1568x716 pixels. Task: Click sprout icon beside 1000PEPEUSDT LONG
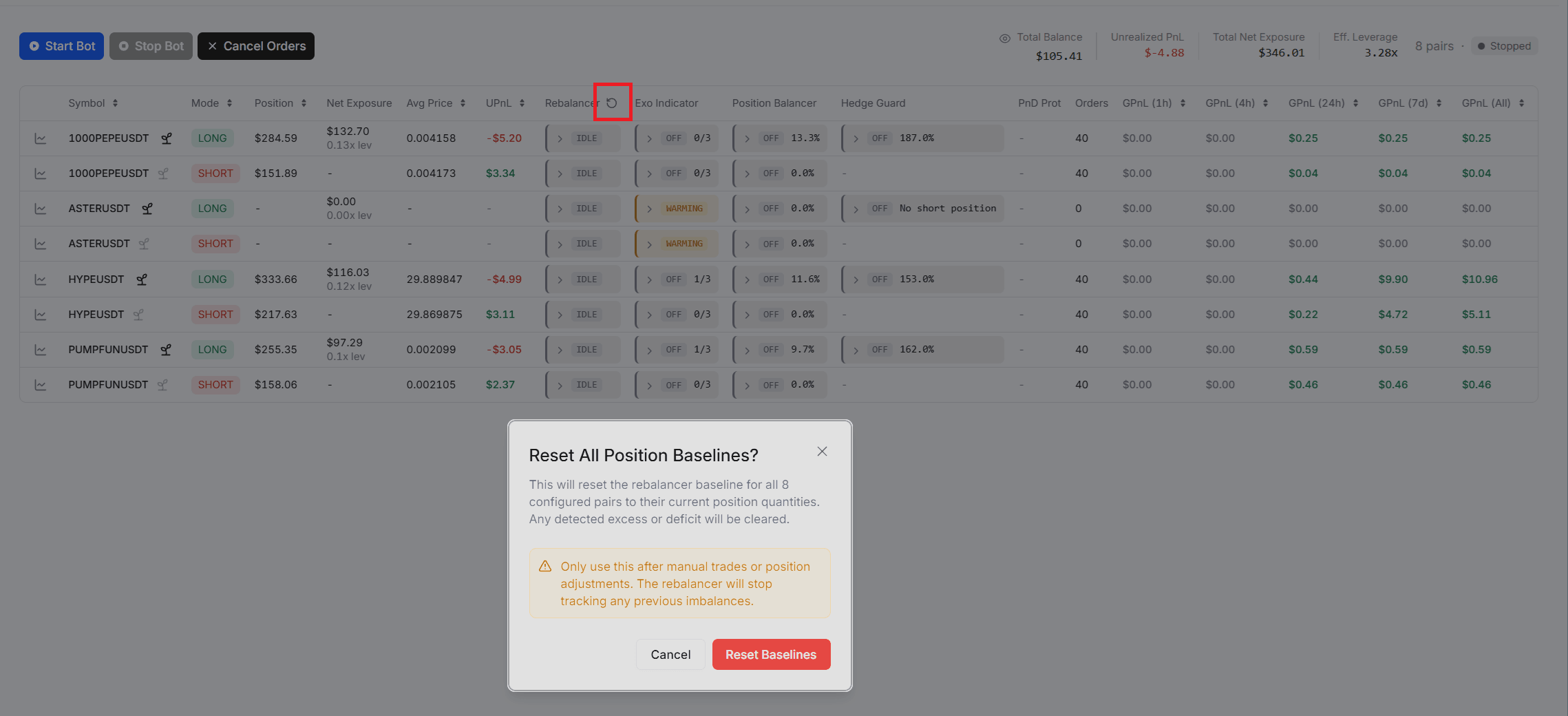pyautogui.click(x=167, y=138)
